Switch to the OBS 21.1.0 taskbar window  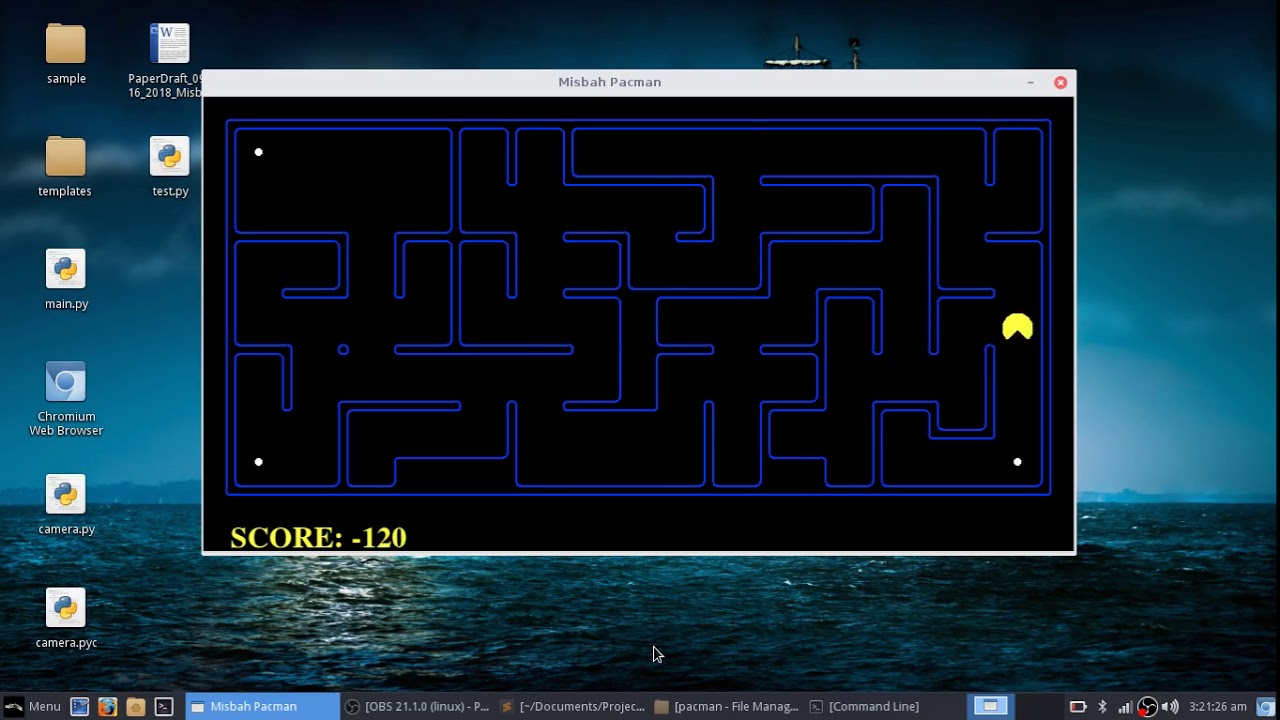pyautogui.click(x=417, y=706)
